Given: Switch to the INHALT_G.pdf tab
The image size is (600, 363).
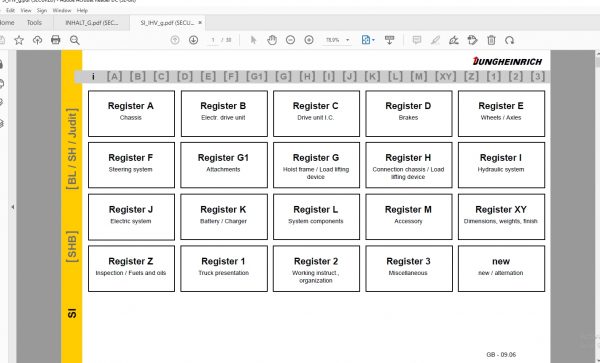Looking at the screenshot, I should point(91,23).
